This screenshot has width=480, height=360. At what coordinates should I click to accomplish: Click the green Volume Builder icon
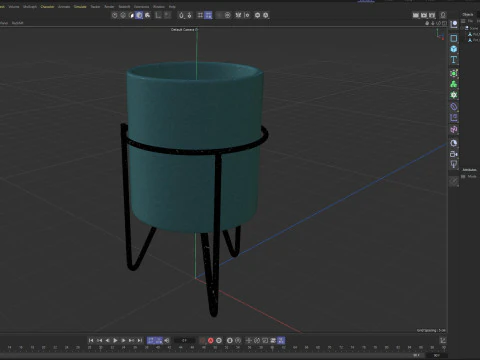tap(454, 84)
